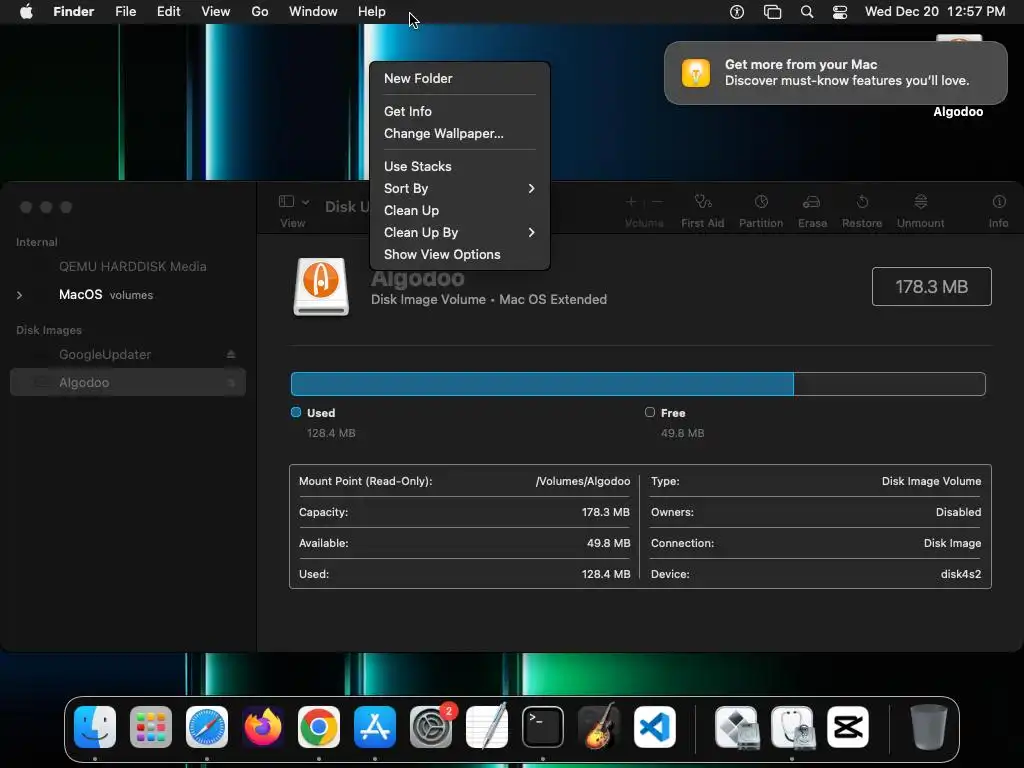Open the File menu in the menu bar
This screenshot has width=1024, height=768.
pyautogui.click(x=125, y=12)
